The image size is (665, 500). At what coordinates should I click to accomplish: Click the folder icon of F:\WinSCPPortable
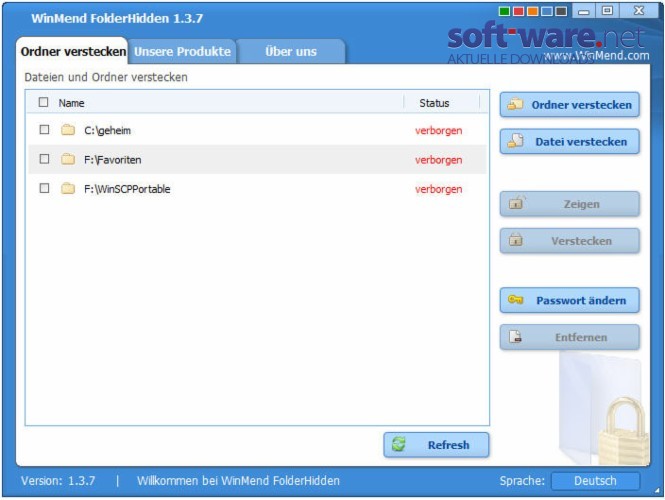(68, 188)
